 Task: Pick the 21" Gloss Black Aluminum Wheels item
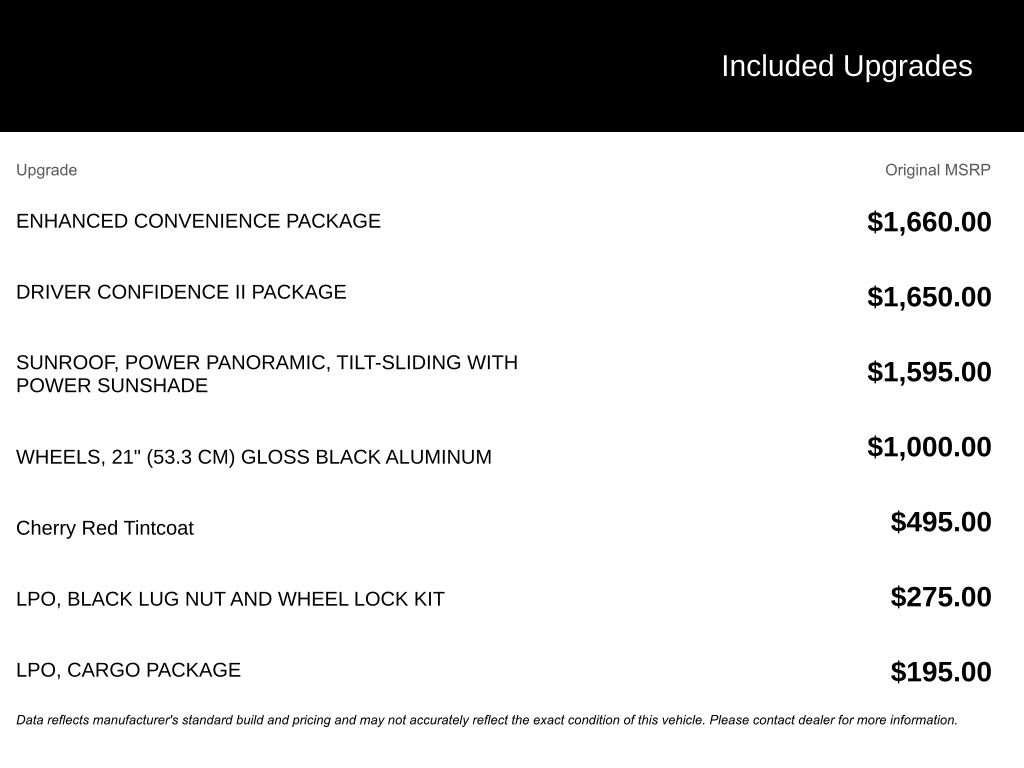pos(253,457)
